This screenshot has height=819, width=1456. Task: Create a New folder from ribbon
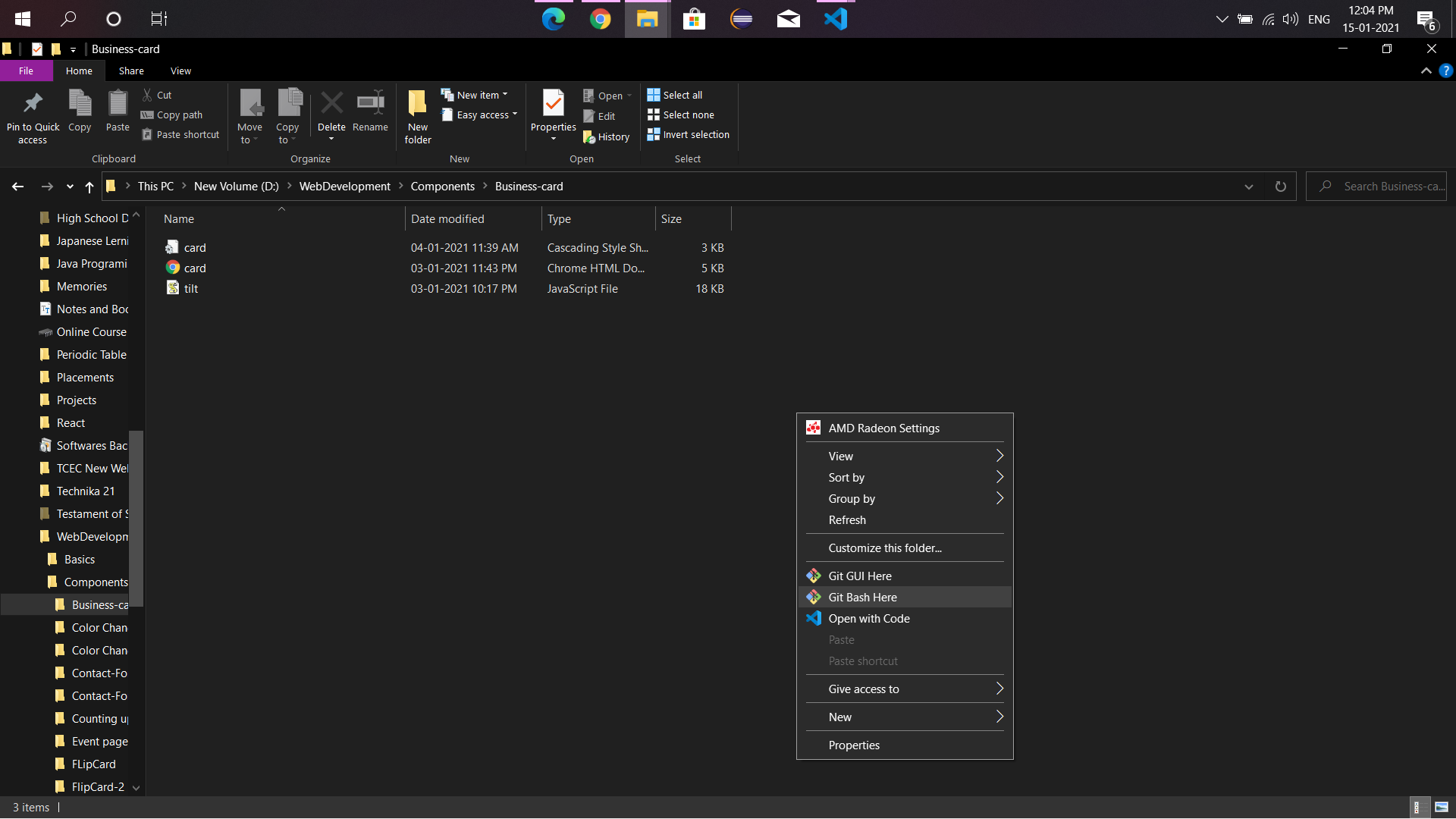[417, 115]
